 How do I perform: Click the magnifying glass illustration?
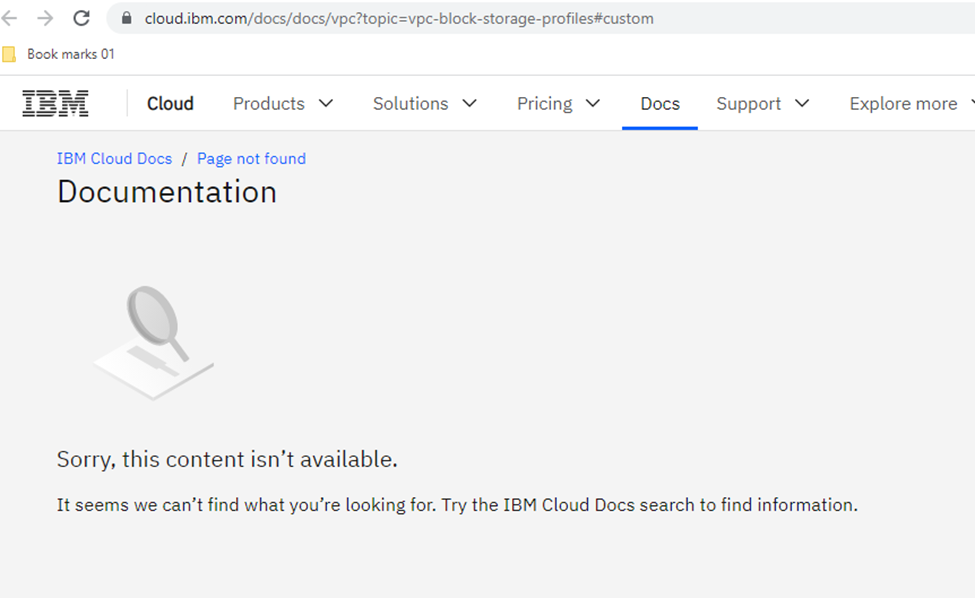point(154,343)
